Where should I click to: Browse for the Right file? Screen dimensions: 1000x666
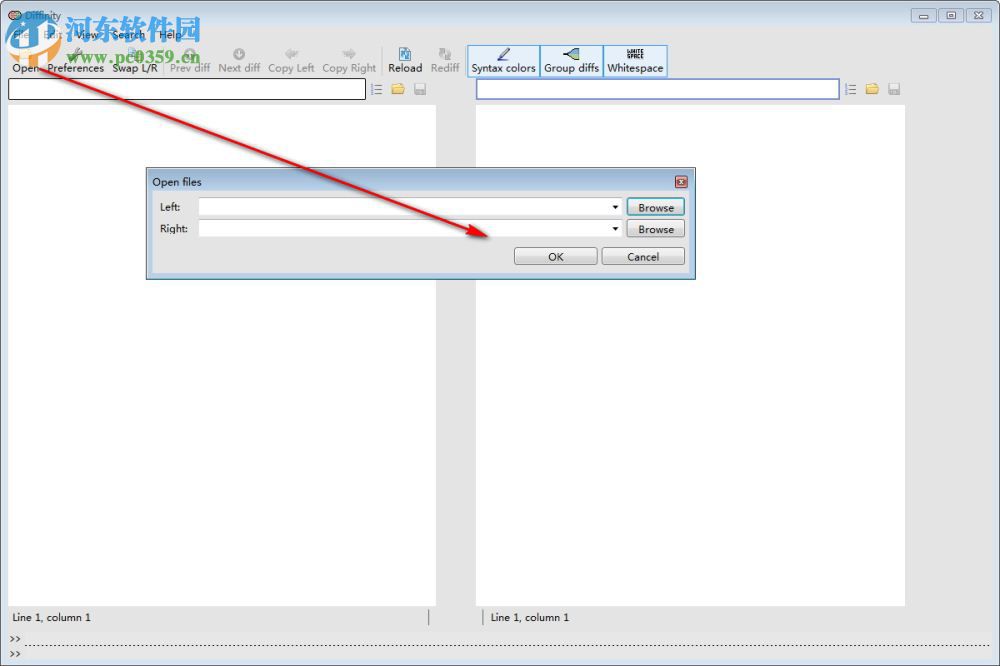click(x=656, y=228)
